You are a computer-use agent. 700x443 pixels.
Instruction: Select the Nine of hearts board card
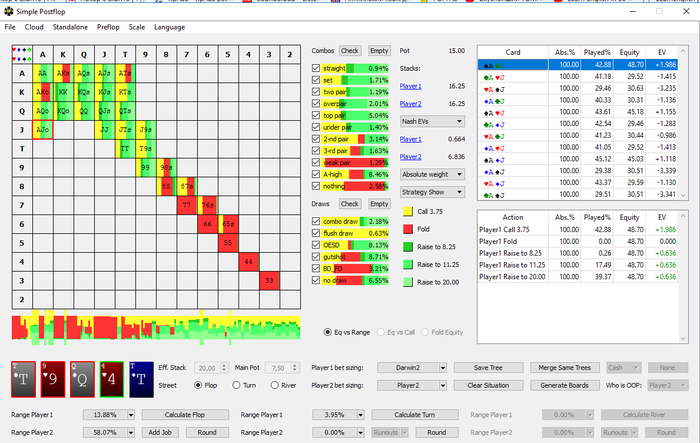click(x=53, y=379)
